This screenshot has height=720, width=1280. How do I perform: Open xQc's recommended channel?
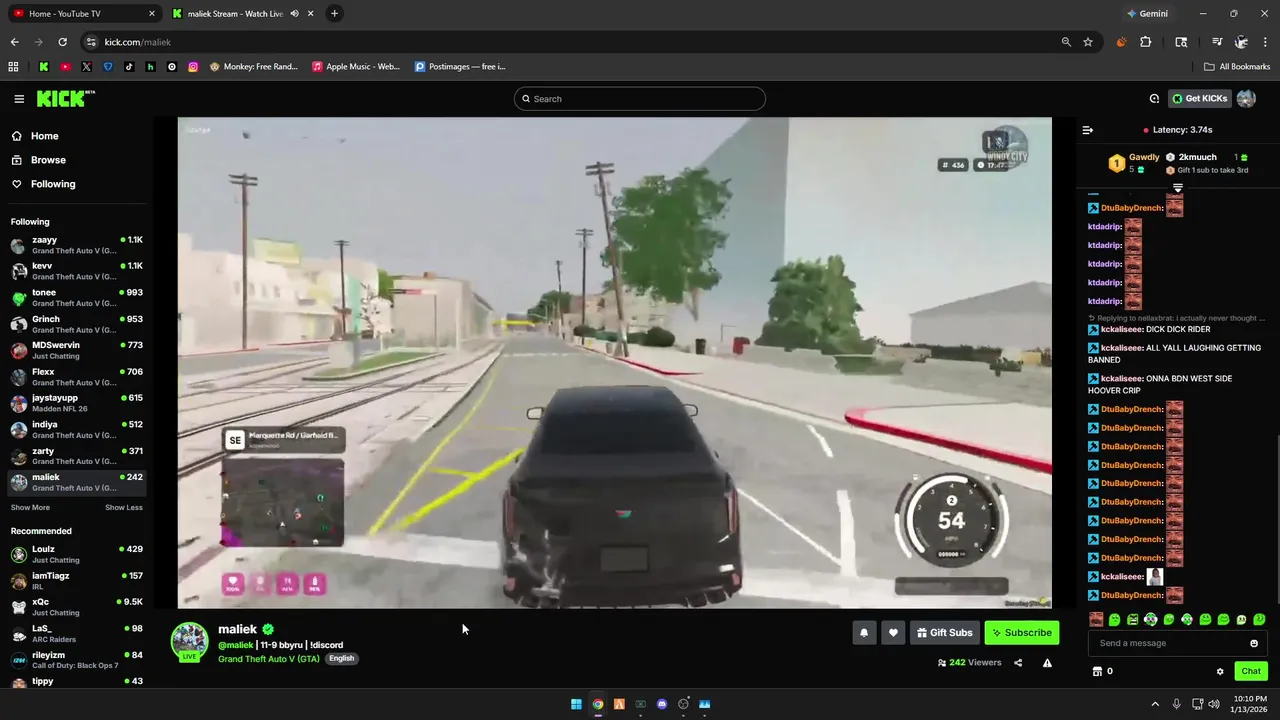tap(76, 607)
